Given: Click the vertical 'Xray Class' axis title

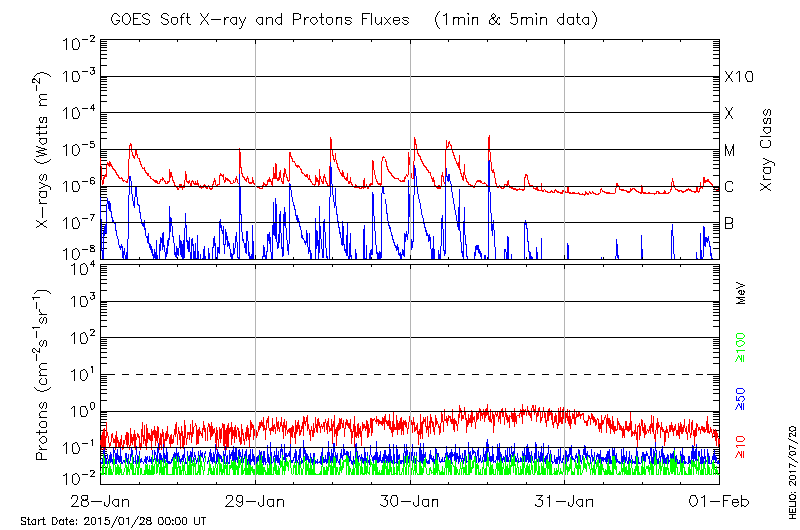Looking at the screenshot, I should click(767, 150).
